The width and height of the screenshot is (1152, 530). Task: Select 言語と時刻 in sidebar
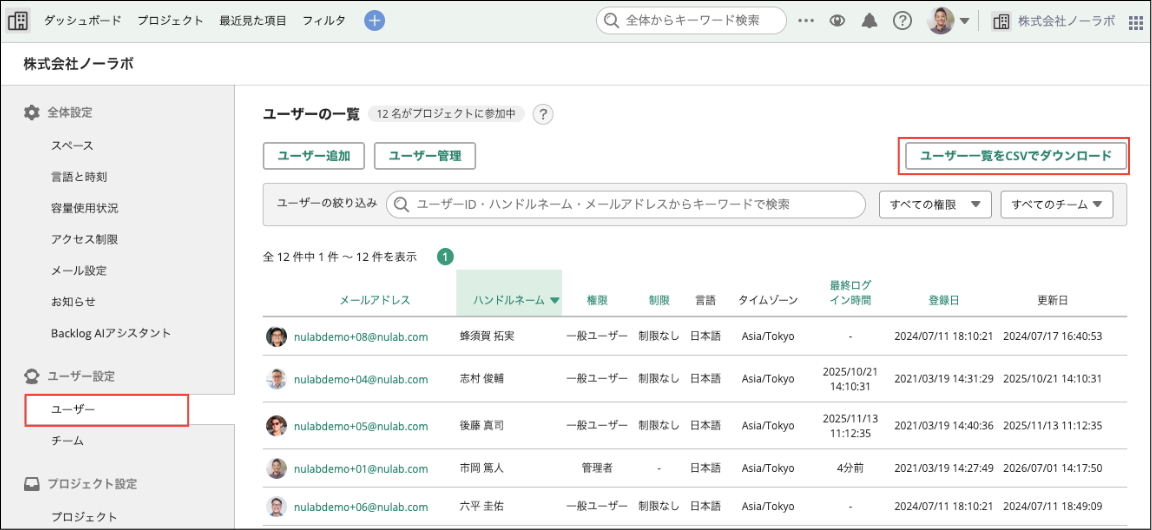78,176
